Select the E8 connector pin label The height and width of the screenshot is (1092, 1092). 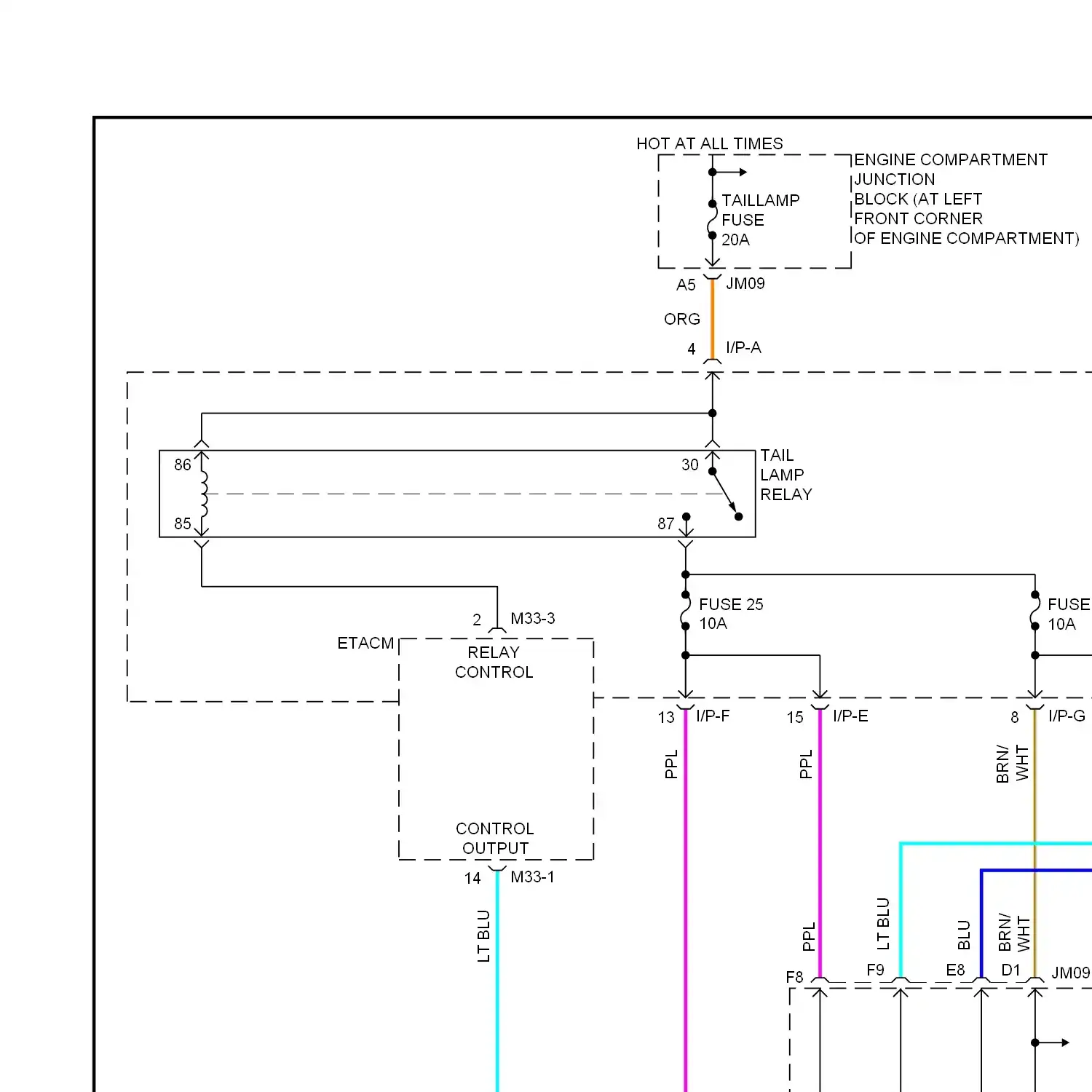pos(955,970)
